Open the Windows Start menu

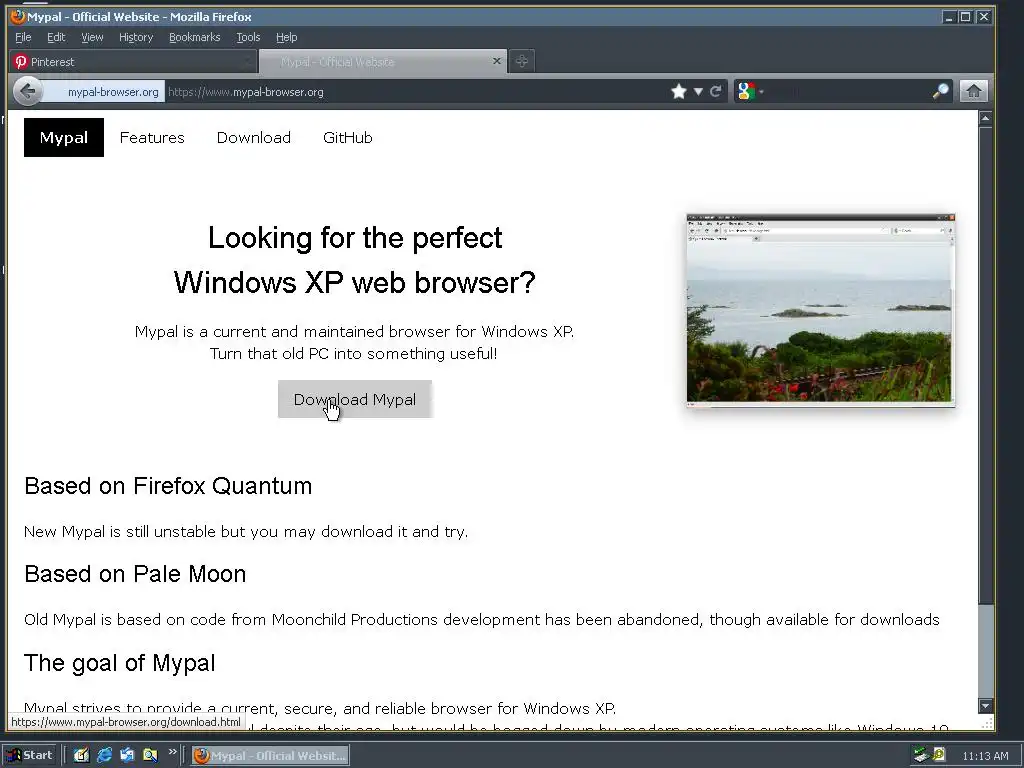(31, 756)
